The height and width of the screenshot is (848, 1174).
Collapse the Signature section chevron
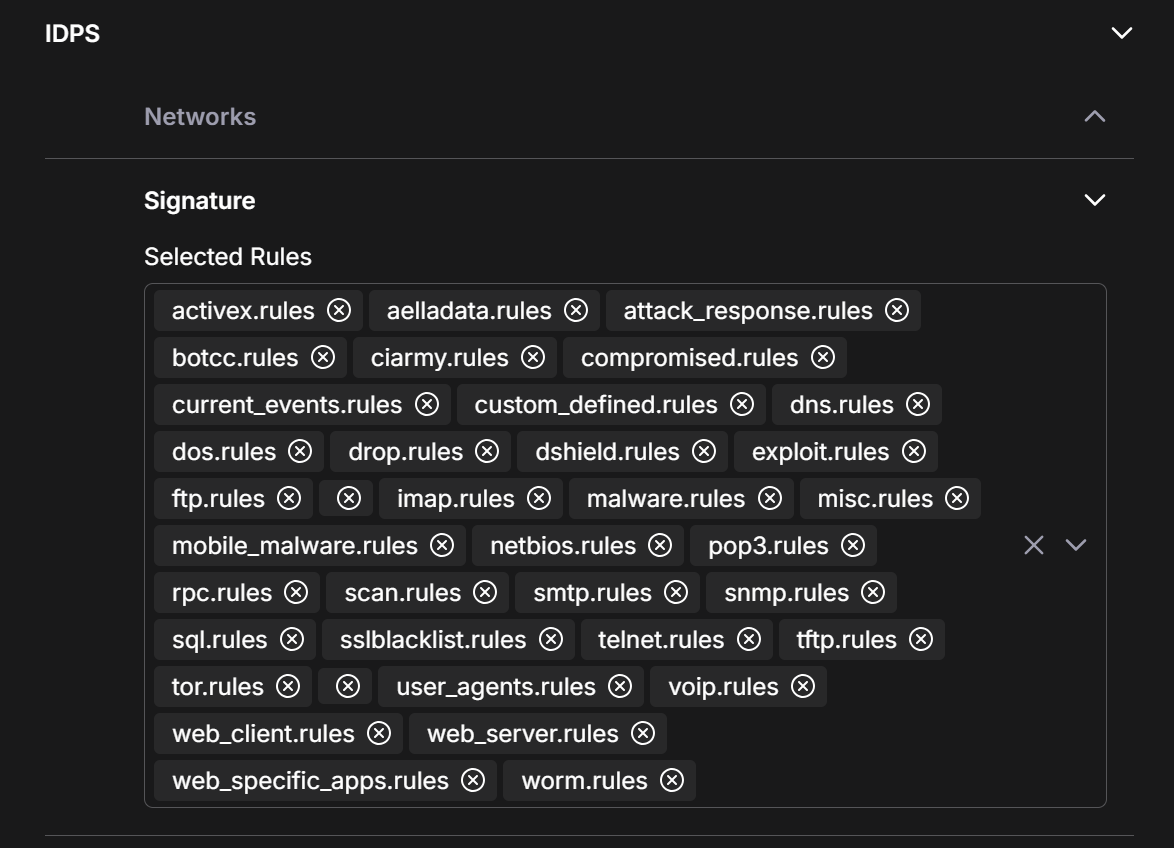point(1094,201)
